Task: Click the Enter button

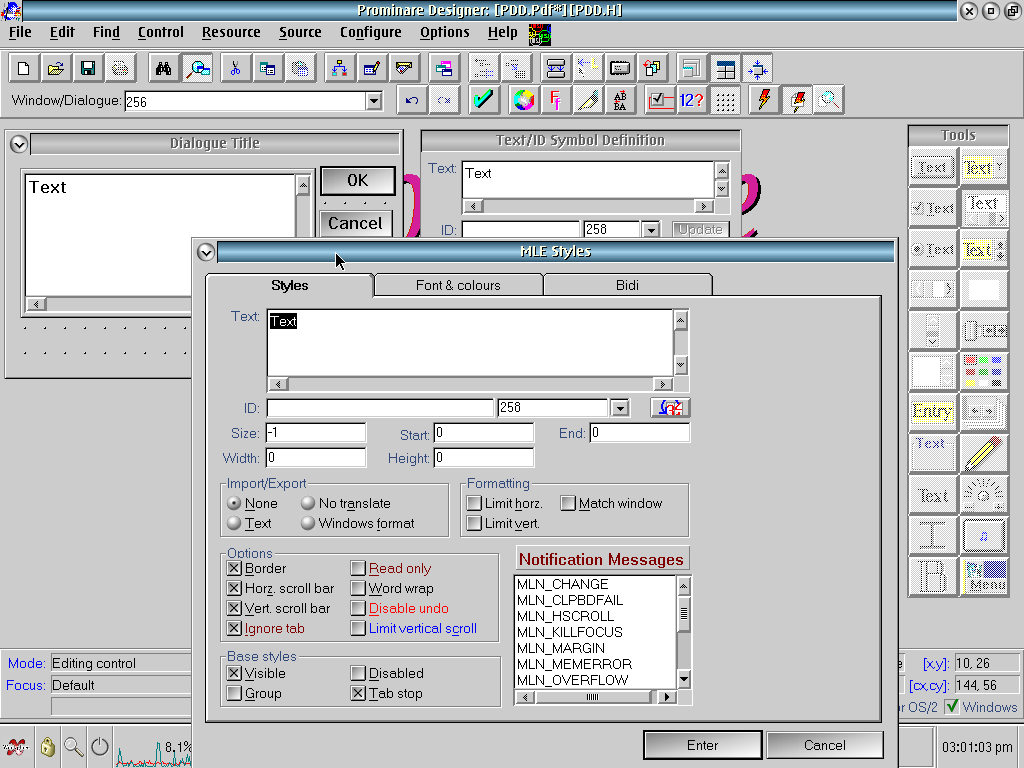Action: pyautogui.click(x=703, y=745)
